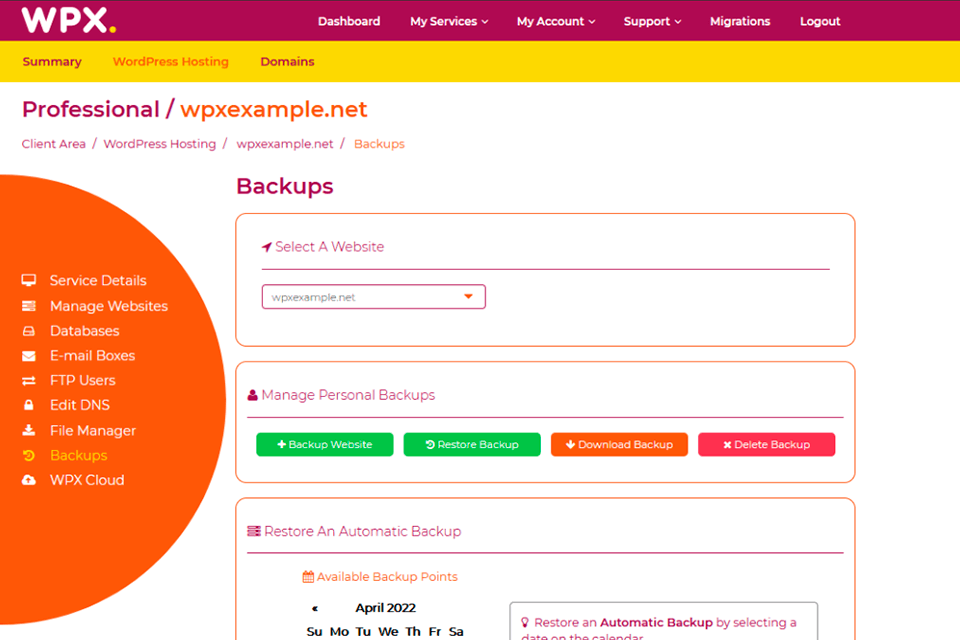Viewport: 960px width, 640px height.
Task: Click the 'Available Backup Points' label
Action: click(x=387, y=577)
